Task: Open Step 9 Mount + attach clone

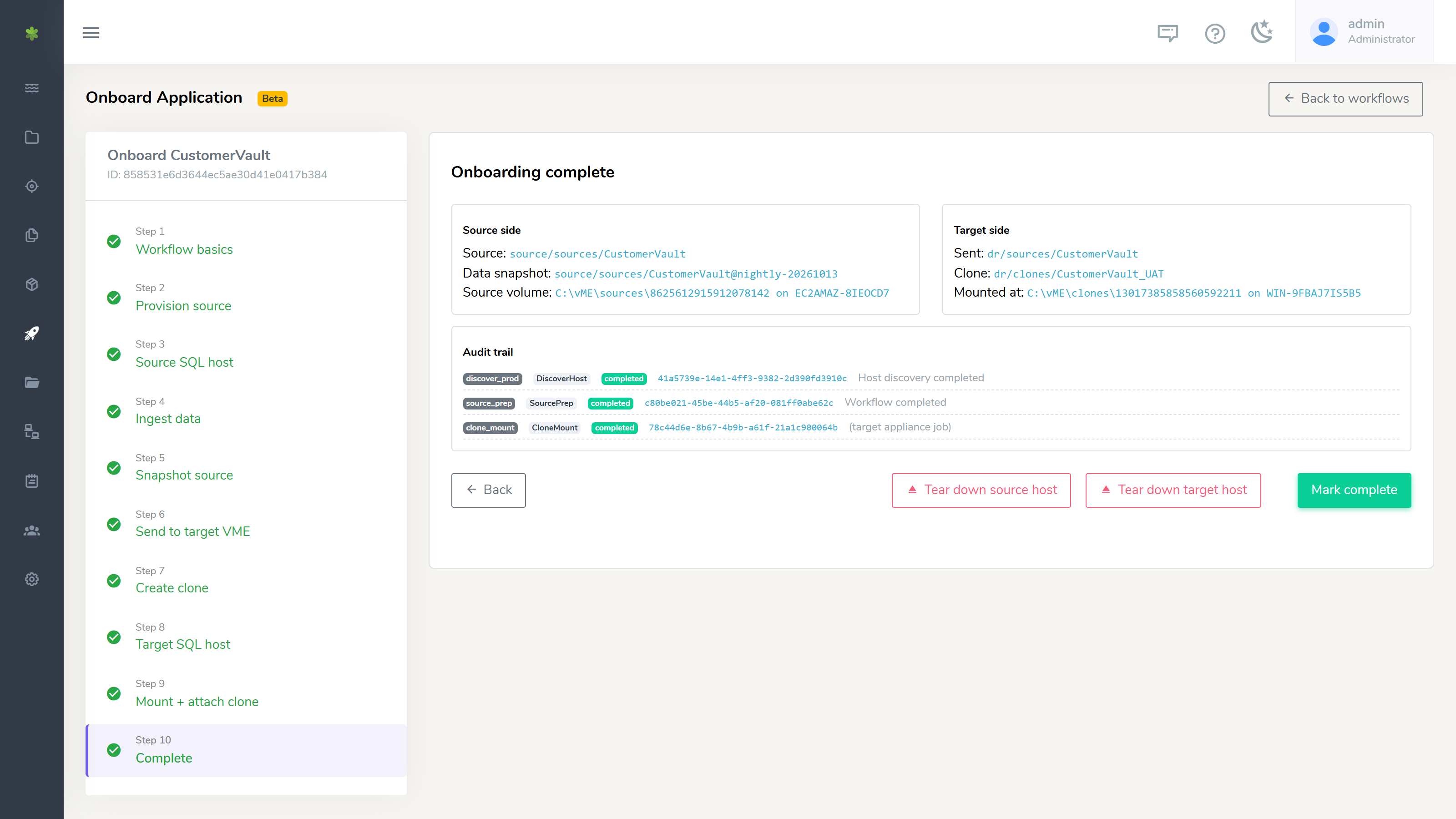Action: click(x=246, y=693)
